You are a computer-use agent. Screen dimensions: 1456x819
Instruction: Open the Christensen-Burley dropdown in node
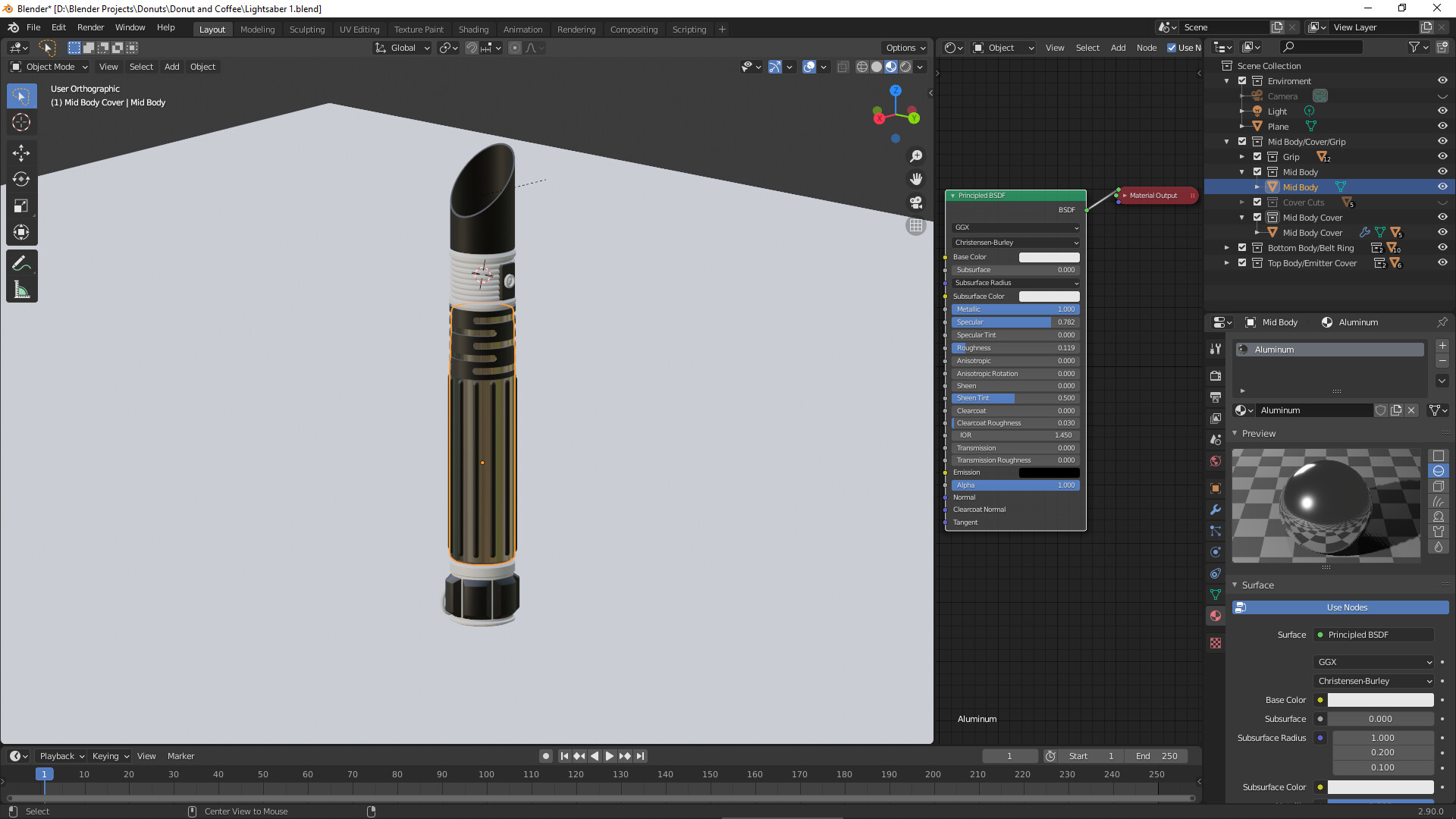(x=1016, y=243)
